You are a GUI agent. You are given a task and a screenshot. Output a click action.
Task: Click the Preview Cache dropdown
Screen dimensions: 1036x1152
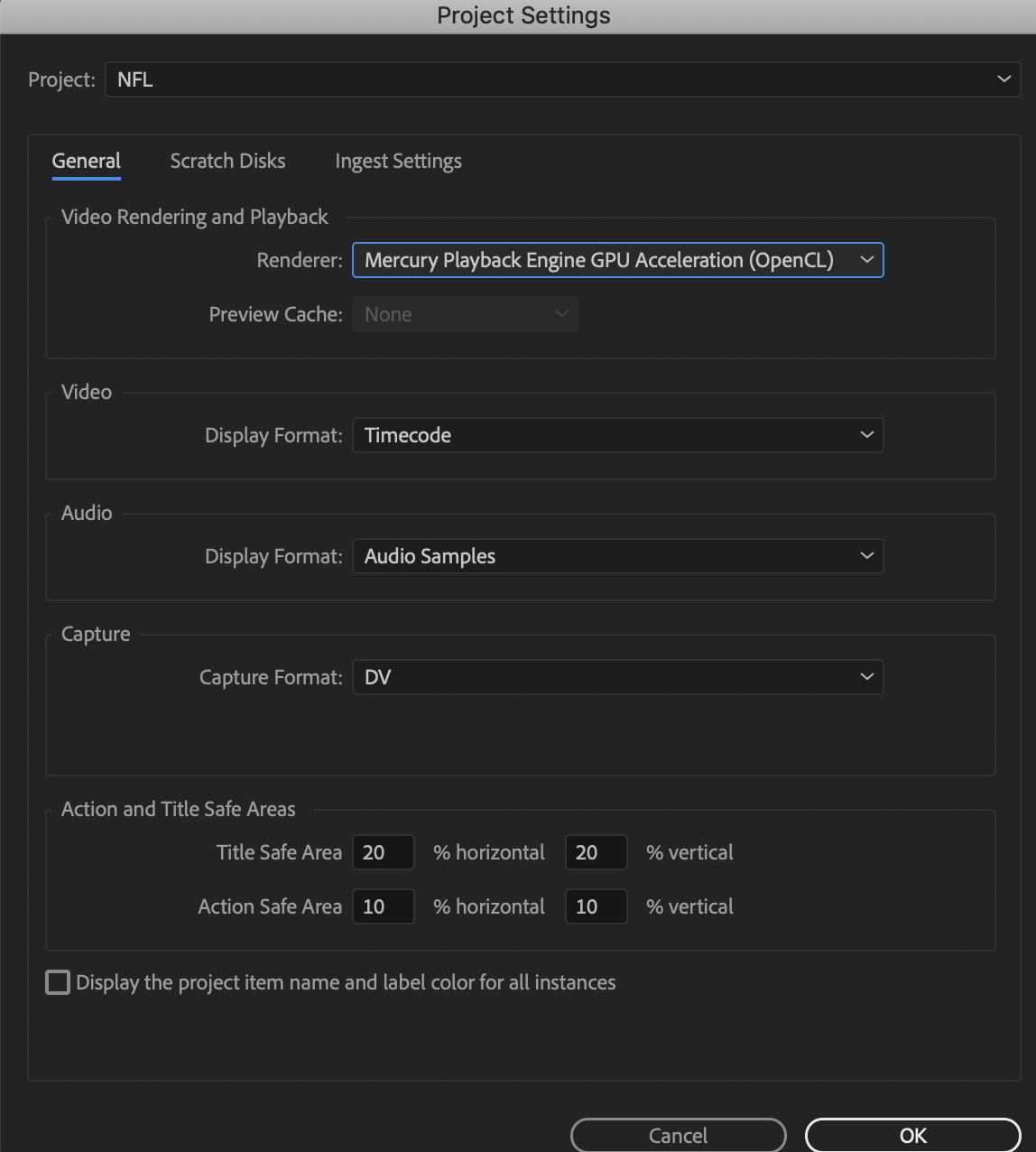[x=465, y=314]
